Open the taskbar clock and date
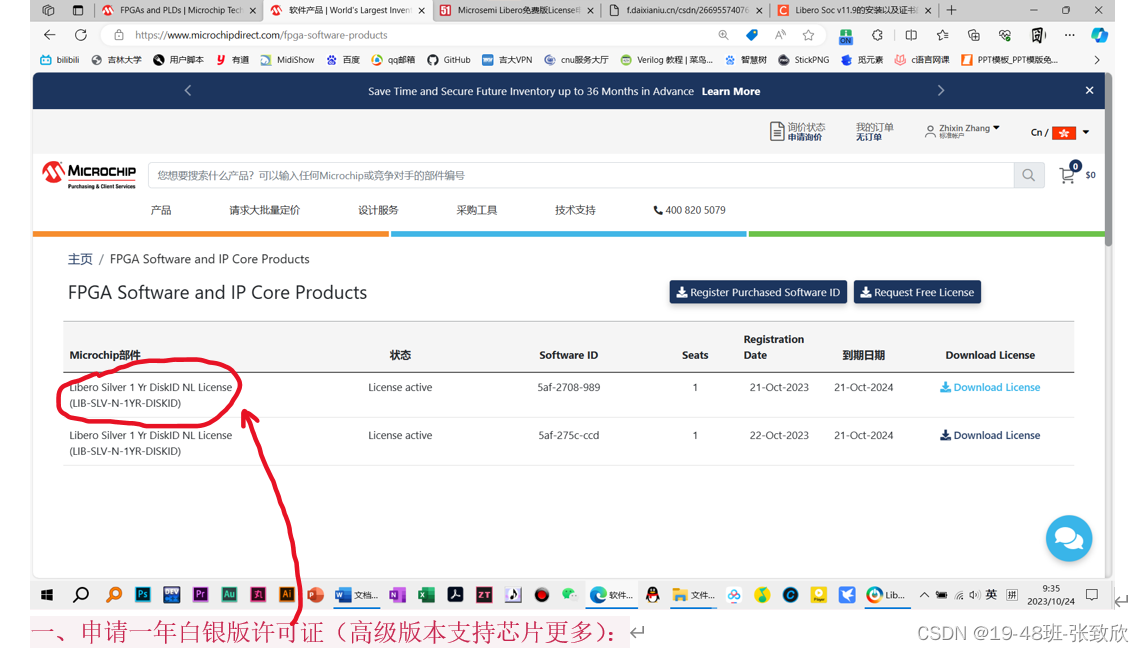1144x652 pixels. point(1051,595)
